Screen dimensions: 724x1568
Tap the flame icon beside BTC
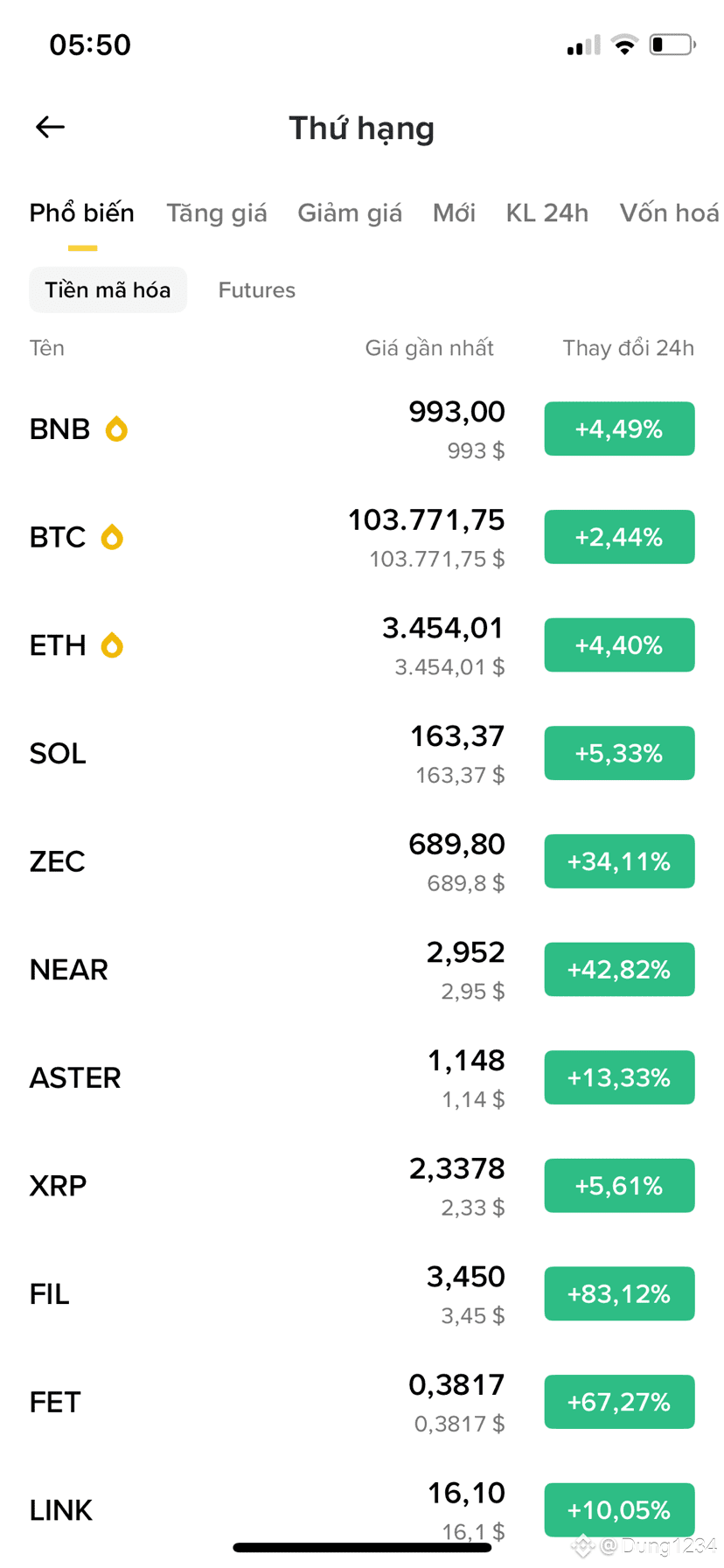coord(112,537)
